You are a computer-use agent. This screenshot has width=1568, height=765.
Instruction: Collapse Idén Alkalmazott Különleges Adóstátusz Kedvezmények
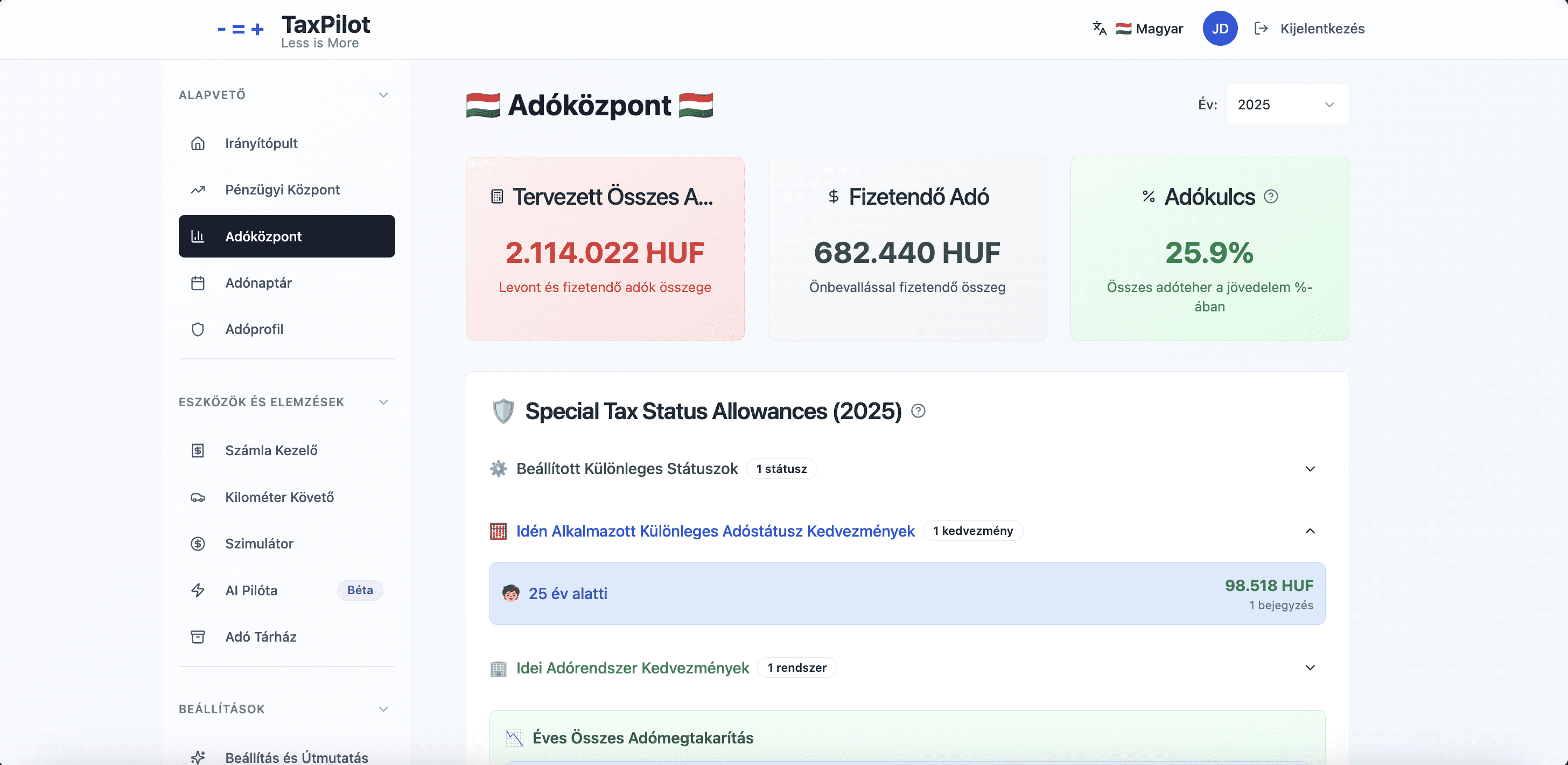(x=1310, y=531)
